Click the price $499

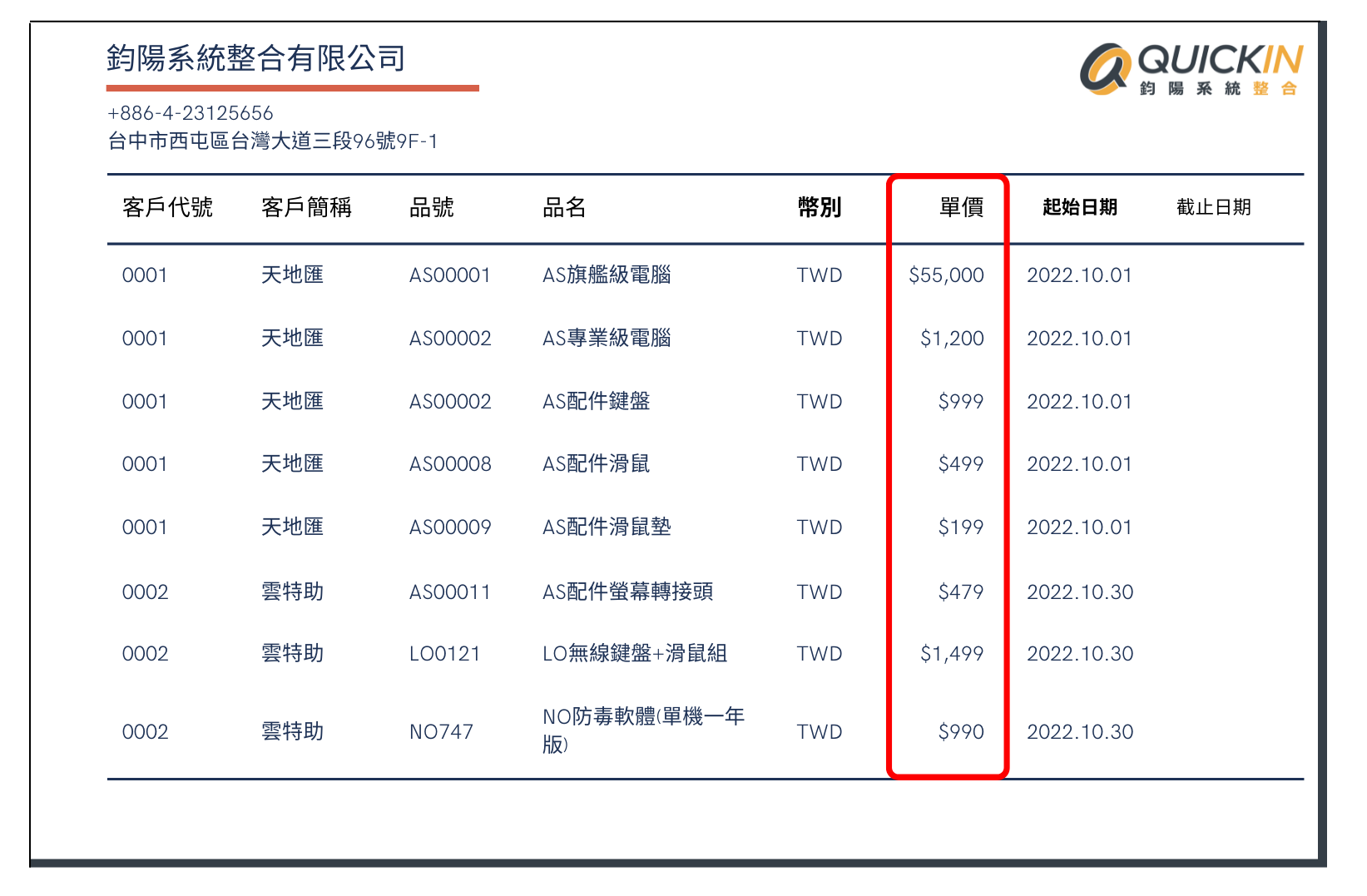point(961,464)
